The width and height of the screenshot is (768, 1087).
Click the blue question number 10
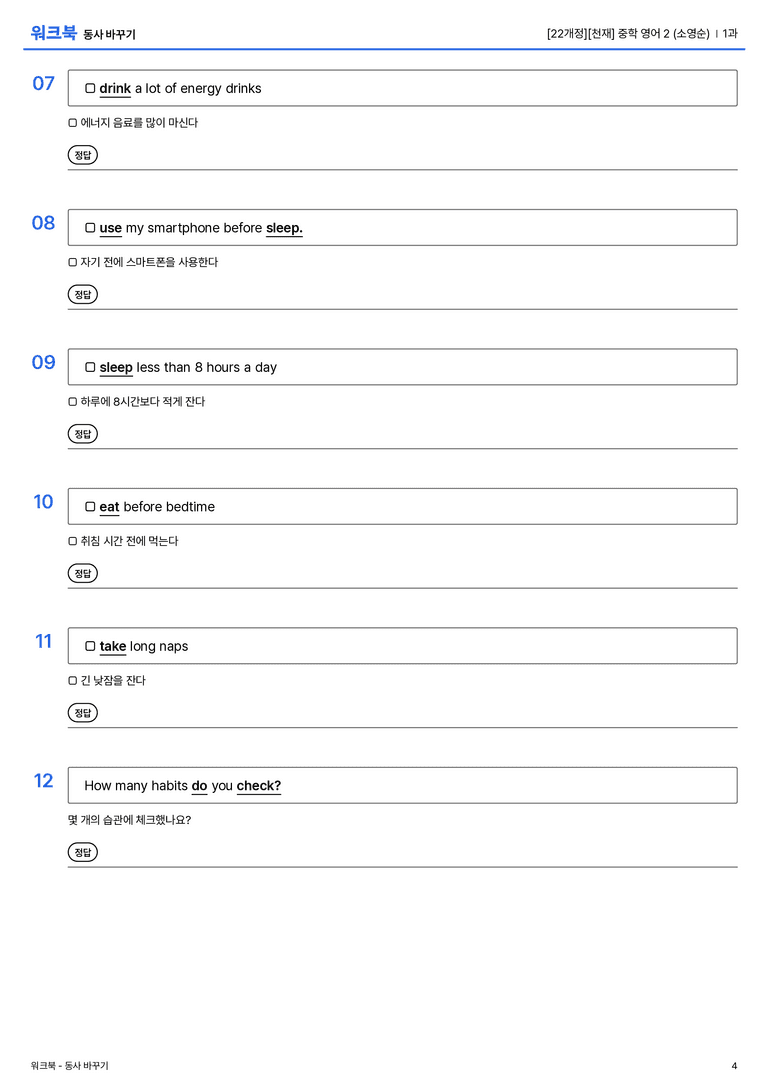[x=43, y=501]
